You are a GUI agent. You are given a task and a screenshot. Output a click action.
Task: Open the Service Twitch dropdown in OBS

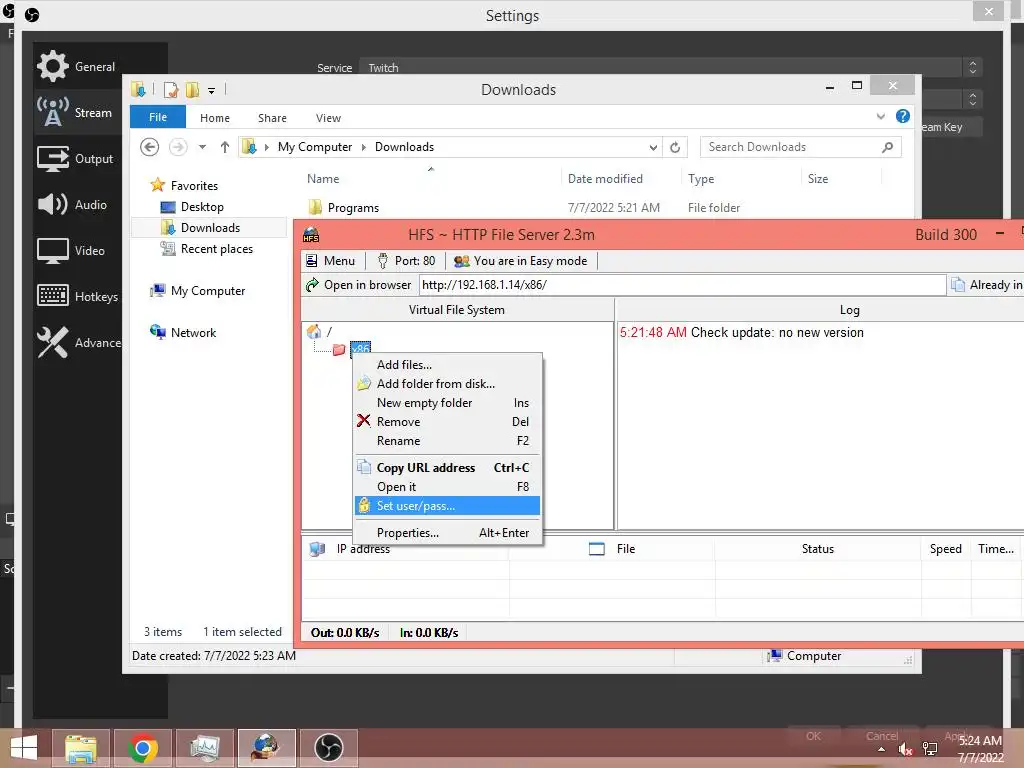[x=670, y=67]
